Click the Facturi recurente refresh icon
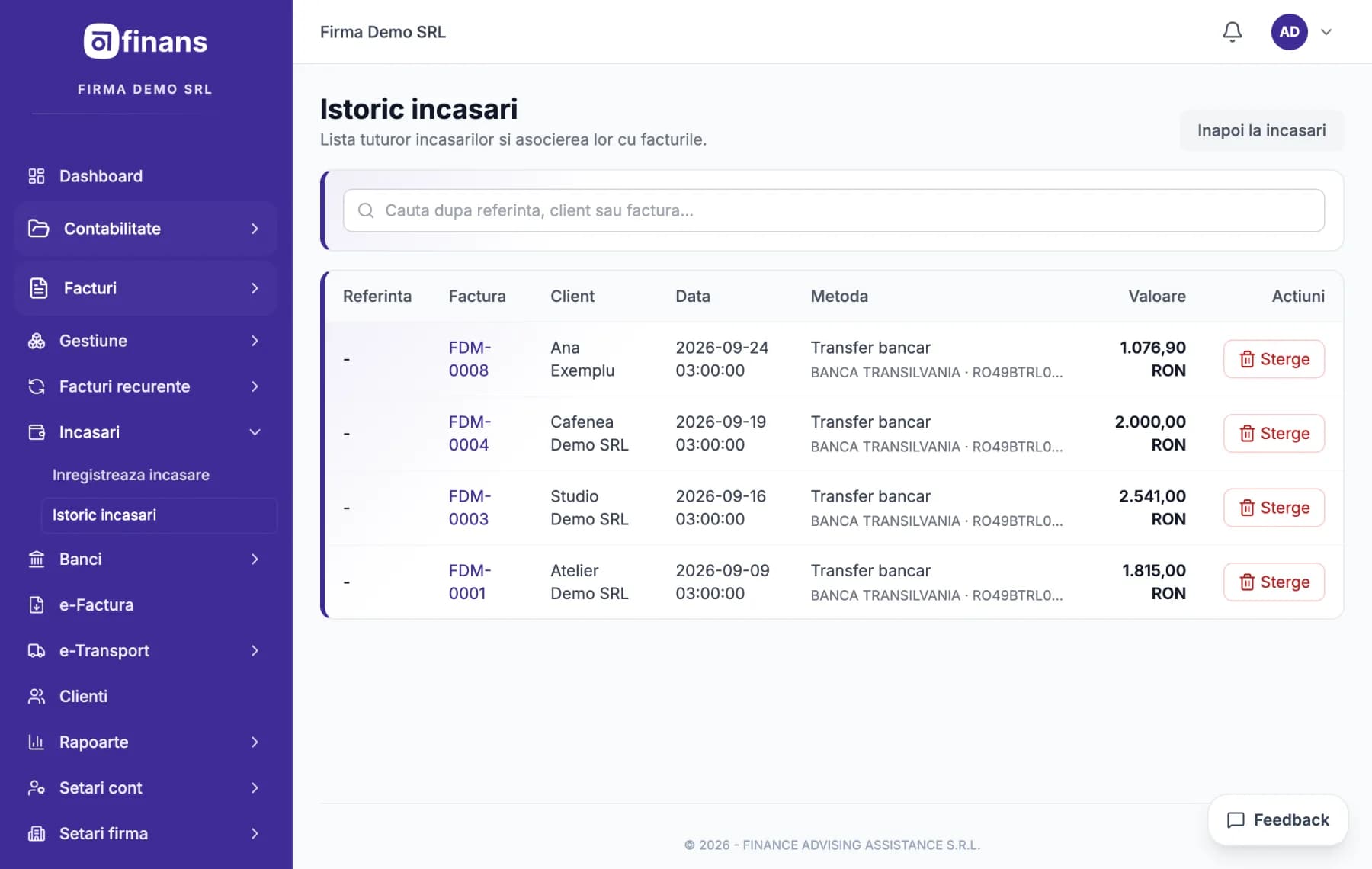The image size is (1372, 869). 37,386
